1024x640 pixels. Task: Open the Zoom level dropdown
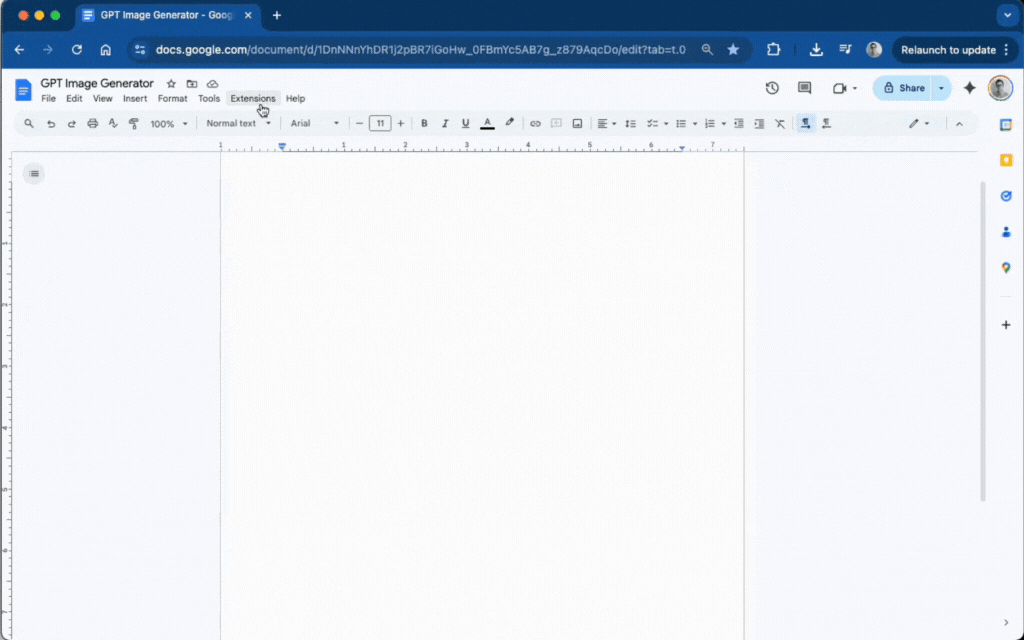168,123
